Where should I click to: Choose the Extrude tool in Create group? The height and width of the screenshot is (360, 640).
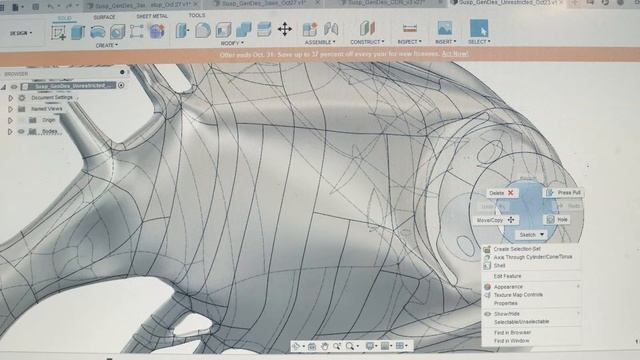point(78,32)
